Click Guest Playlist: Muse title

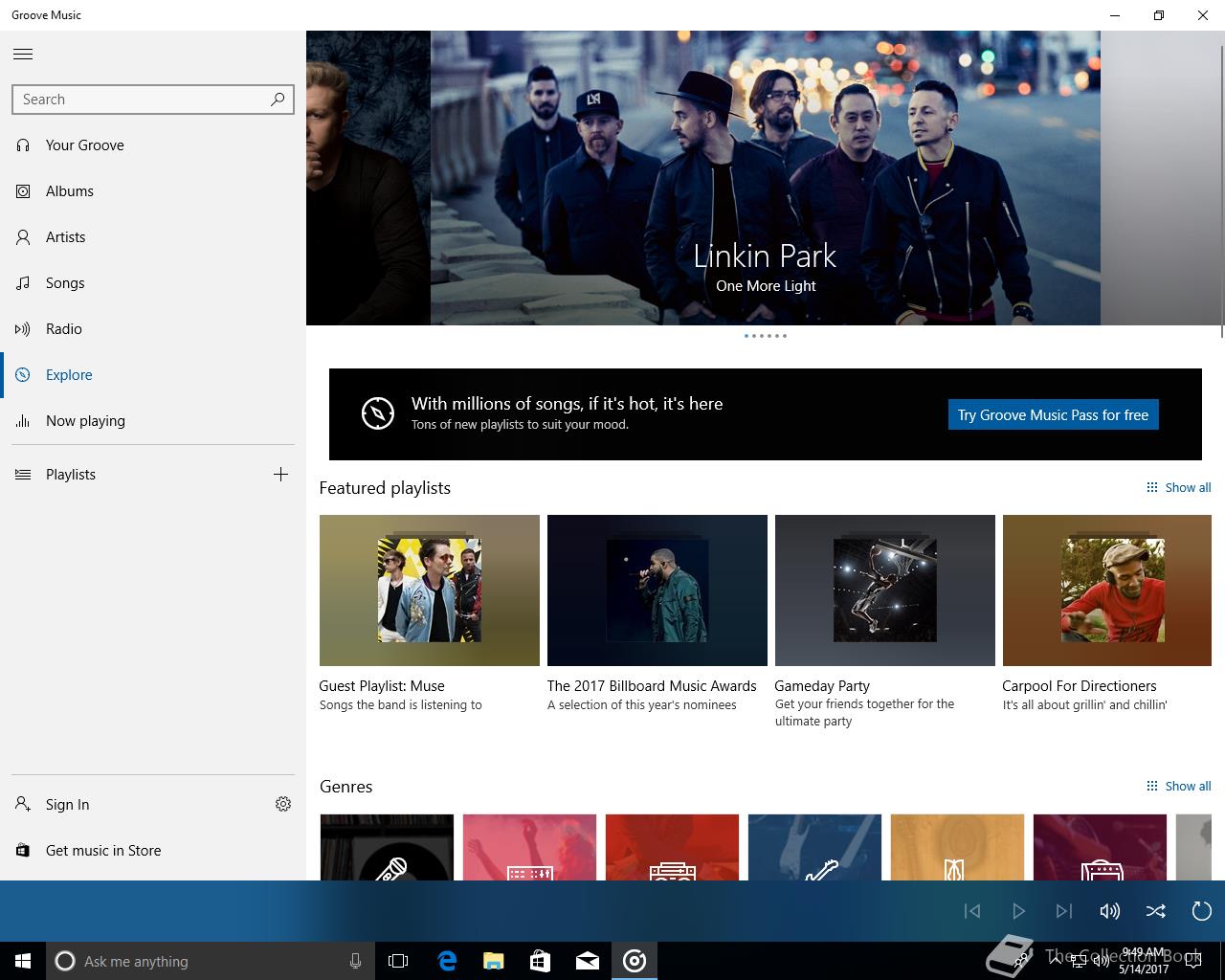click(382, 686)
